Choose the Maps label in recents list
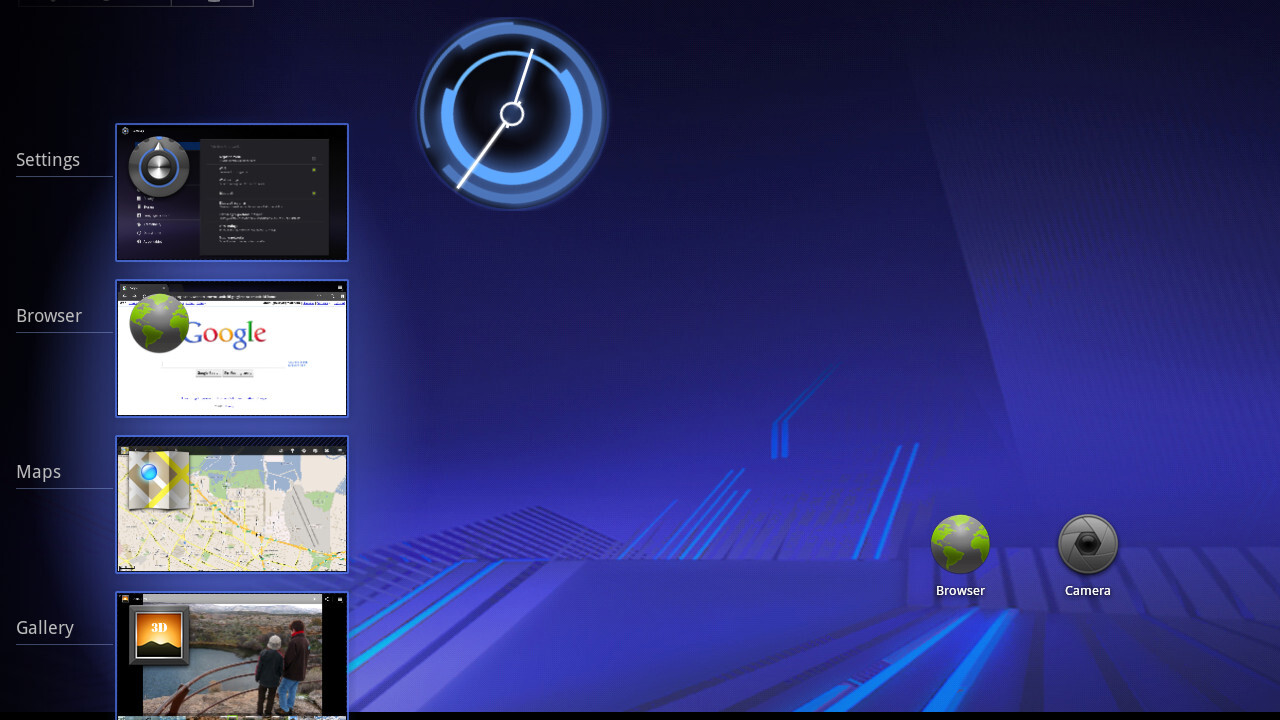 coord(39,472)
